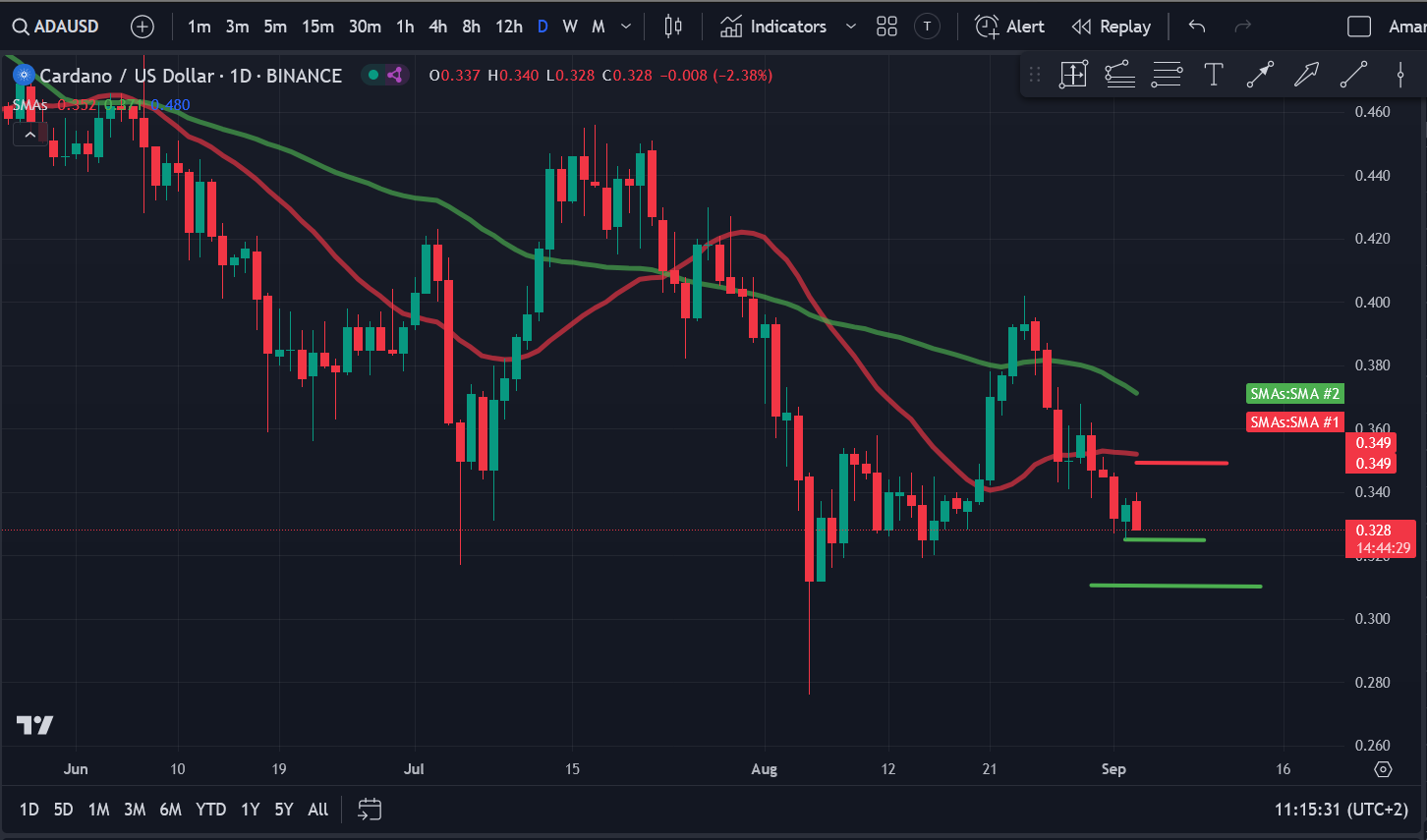Select the red horizontal line drawing

pyautogui.click(x=1181, y=463)
